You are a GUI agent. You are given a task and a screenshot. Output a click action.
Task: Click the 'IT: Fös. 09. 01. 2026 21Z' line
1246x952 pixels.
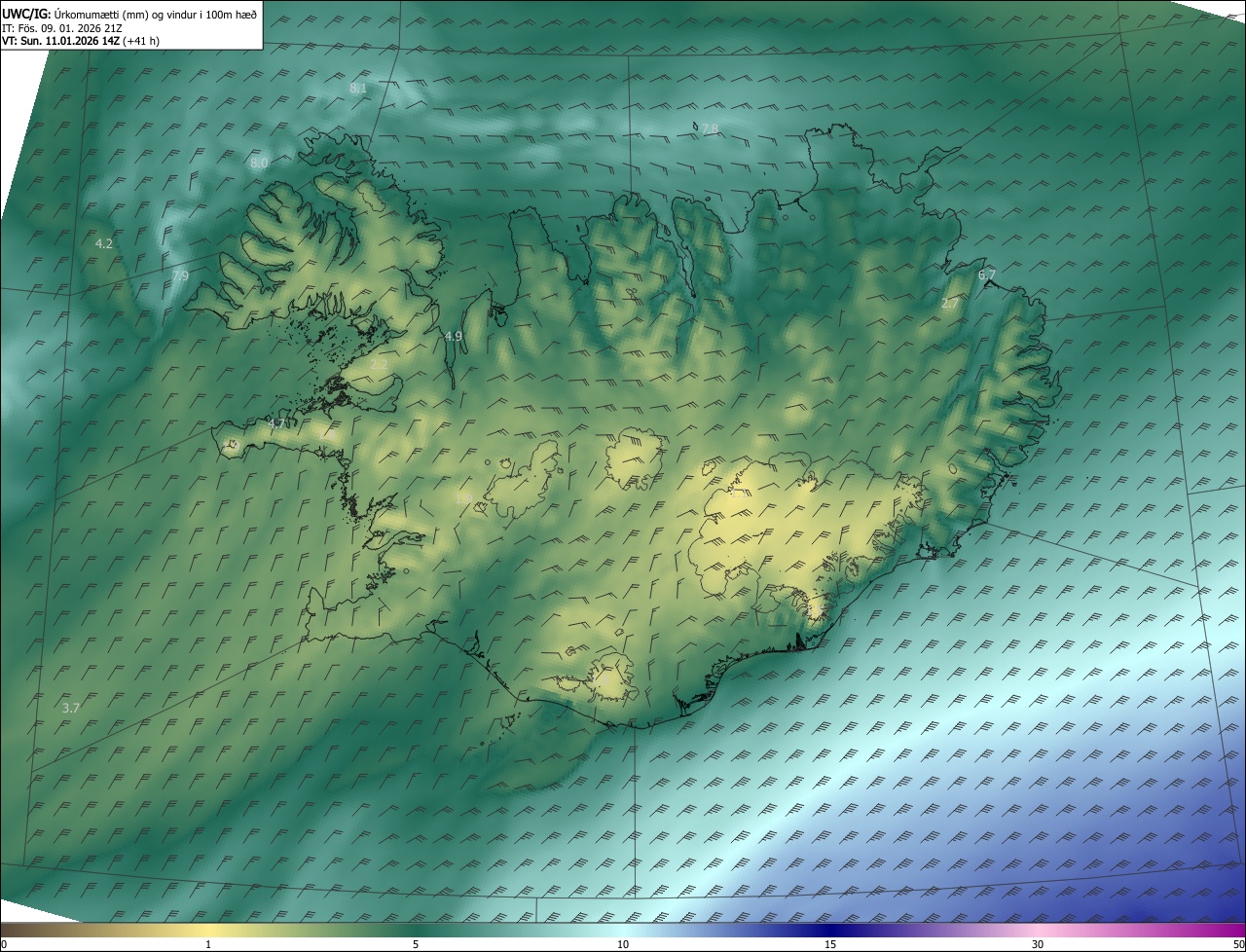pyautogui.click(x=62, y=27)
